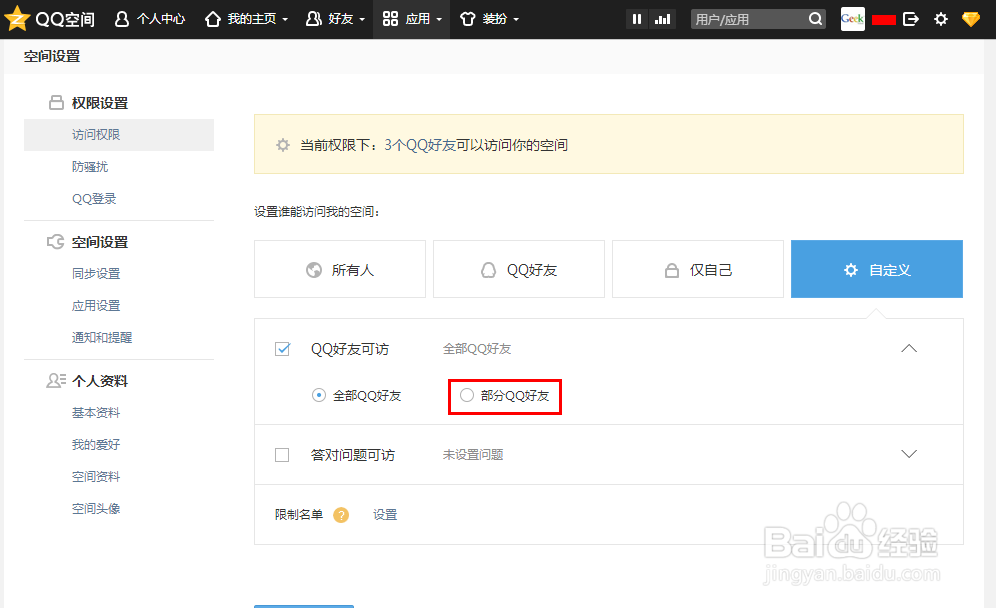Image resolution: width=996 pixels, height=608 pixels.
Task: Click the 限制名单 help question icon
Action: pyautogui.click(x=341, y=515)
